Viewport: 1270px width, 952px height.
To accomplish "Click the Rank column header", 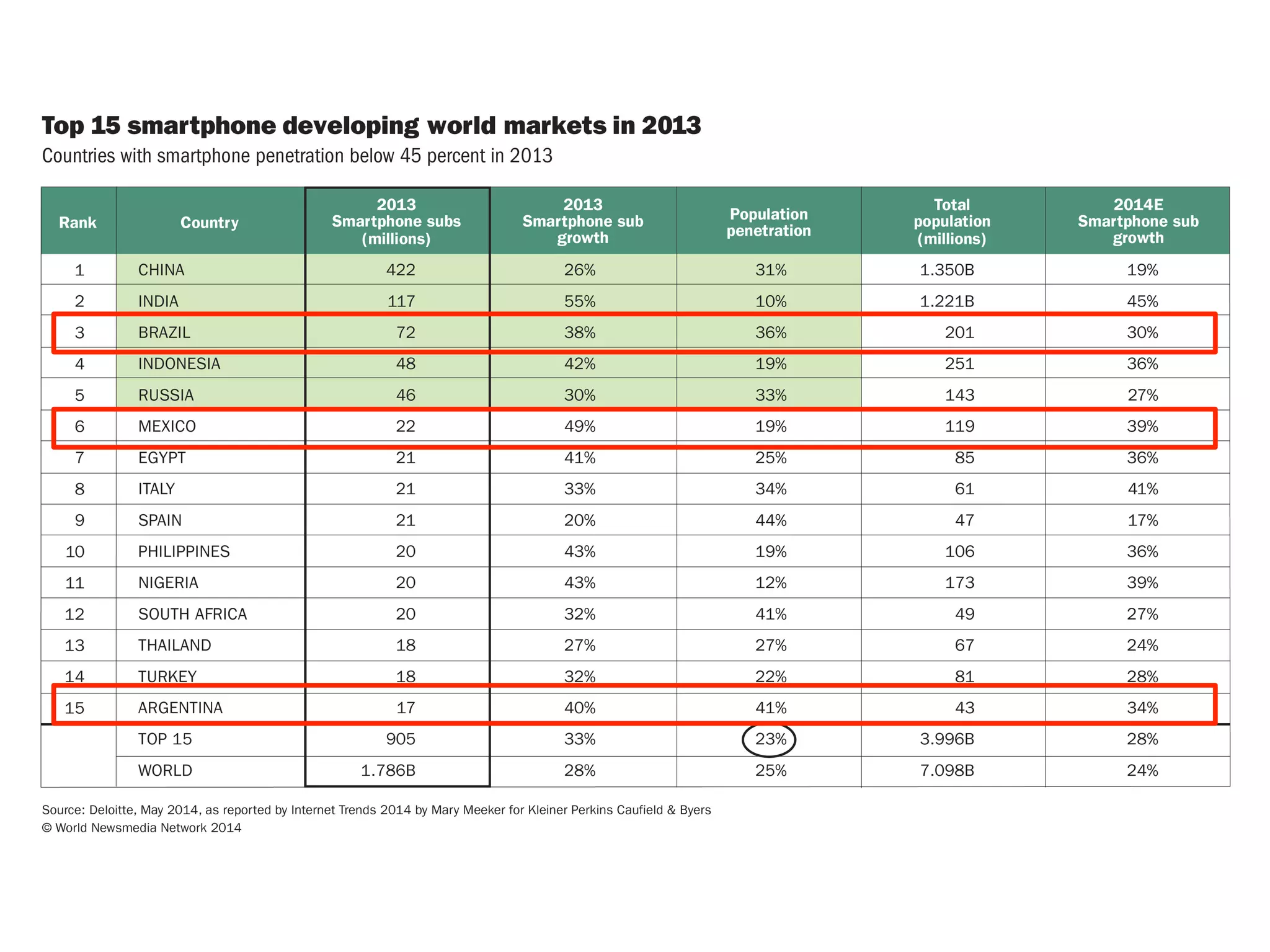I will (x=78, y=222).
